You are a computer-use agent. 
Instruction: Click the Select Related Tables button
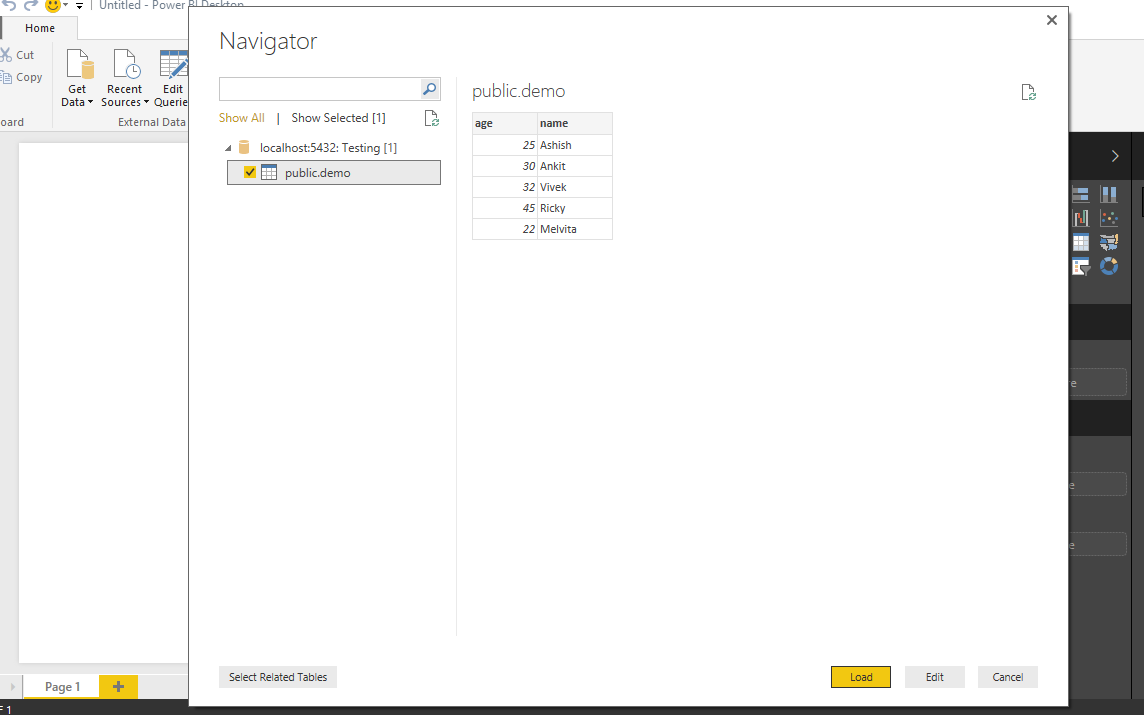pyautogui.click(x=278, y=677)
